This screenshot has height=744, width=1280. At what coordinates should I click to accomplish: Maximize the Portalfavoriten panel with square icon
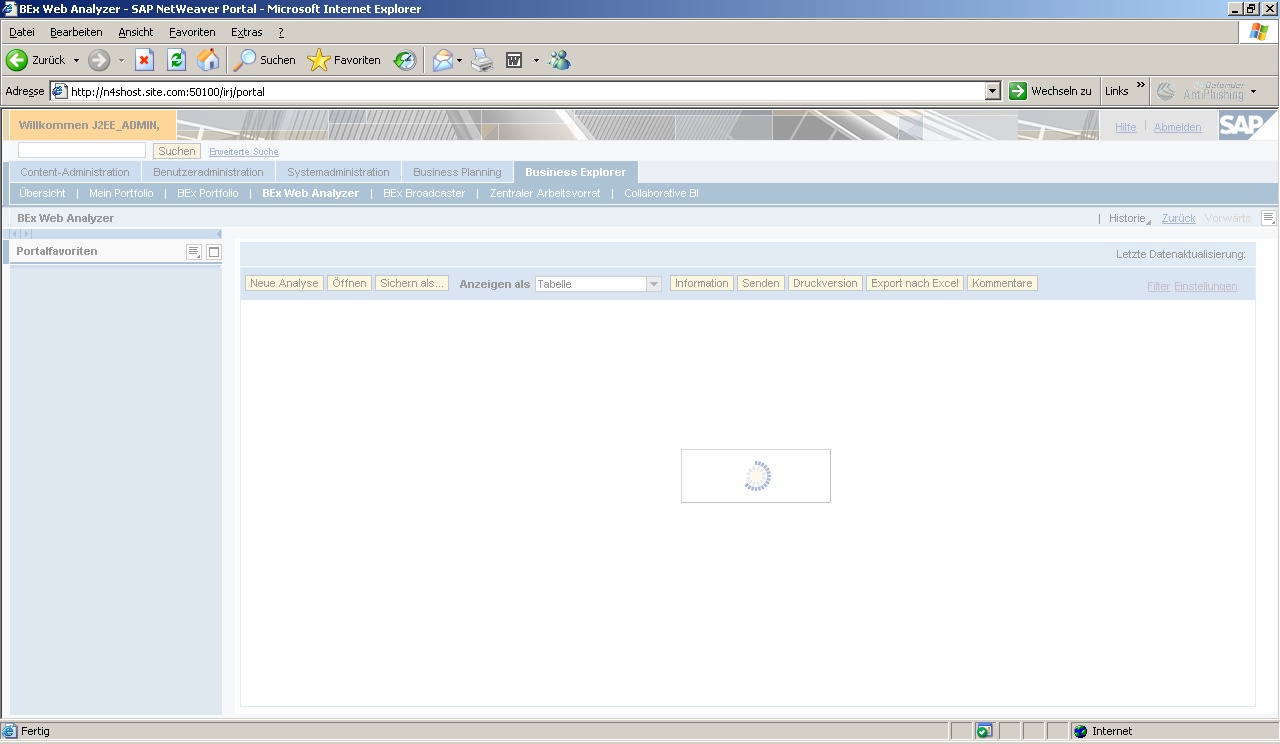(213, 252)
